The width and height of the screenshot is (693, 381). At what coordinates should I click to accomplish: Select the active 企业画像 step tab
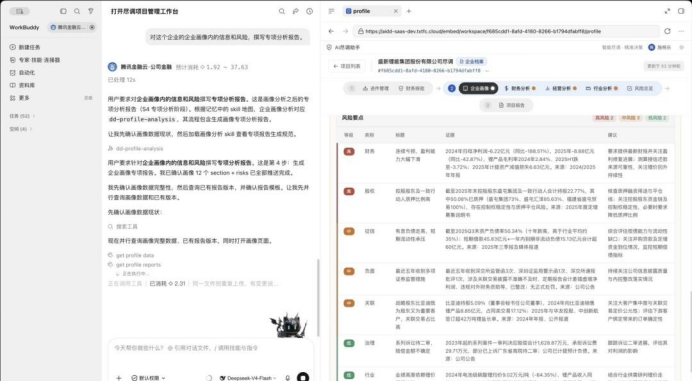478,88
